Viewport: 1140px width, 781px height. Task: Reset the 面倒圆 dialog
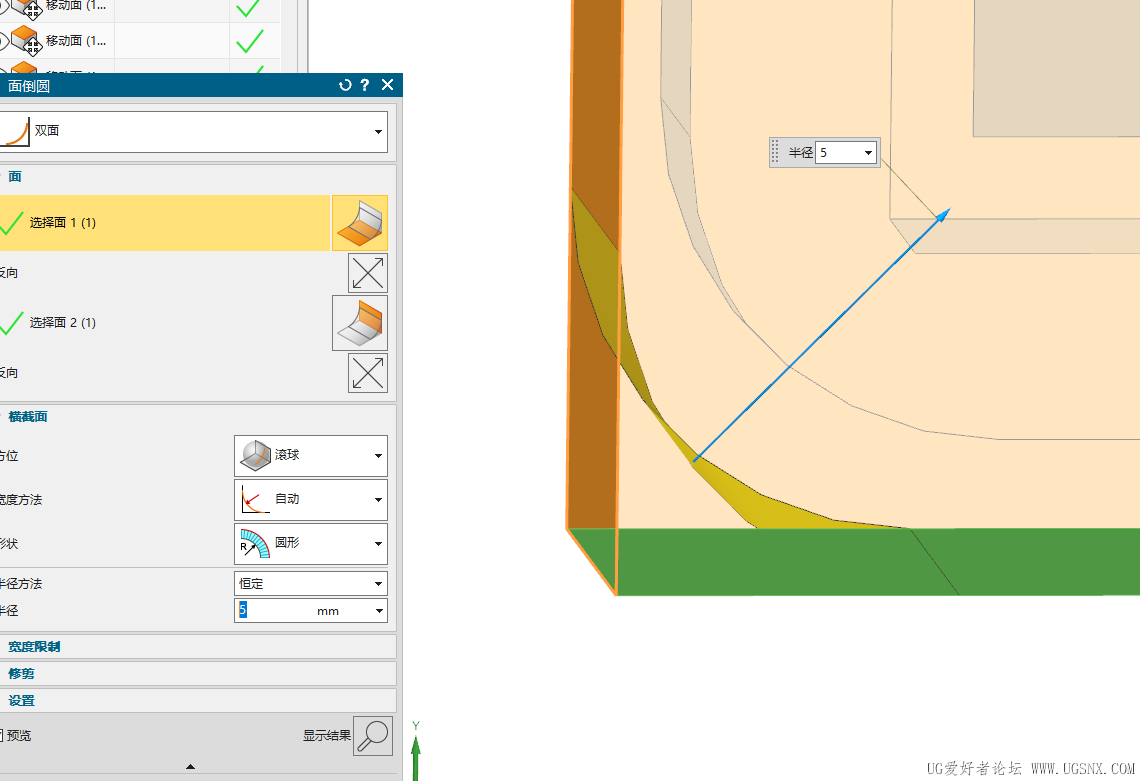pos(345,85)
